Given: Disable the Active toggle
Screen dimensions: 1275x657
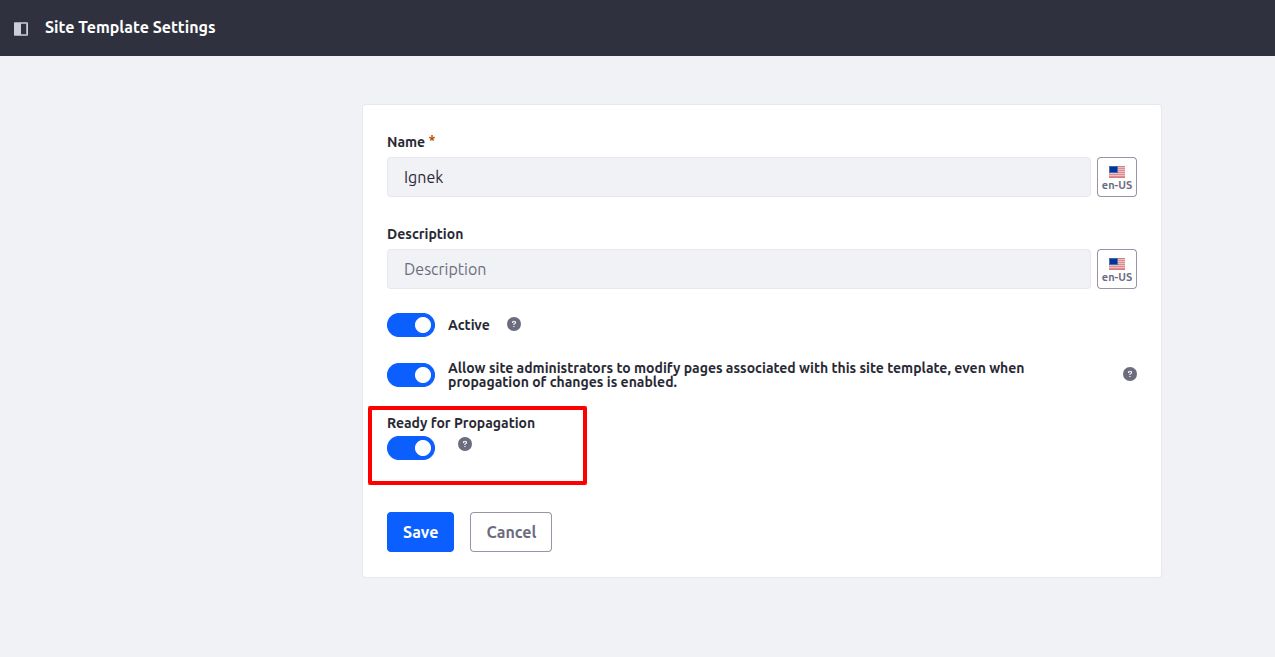Looking at the screenshot, I should coord(411,325).
